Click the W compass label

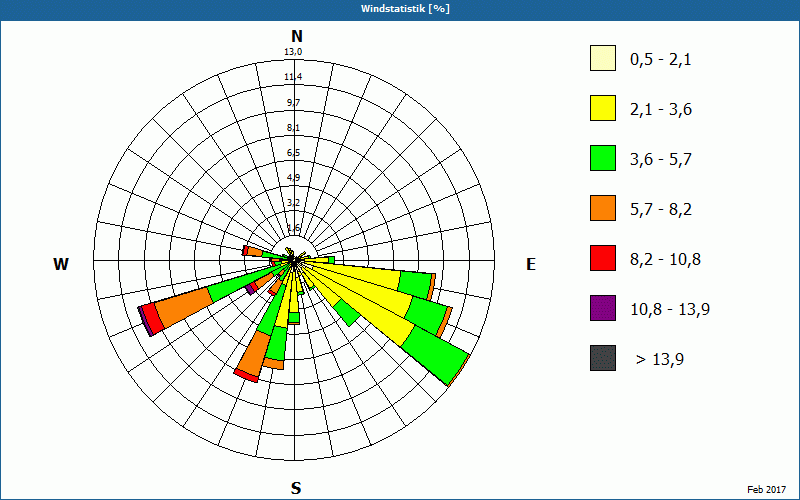[x=61, y=264]
